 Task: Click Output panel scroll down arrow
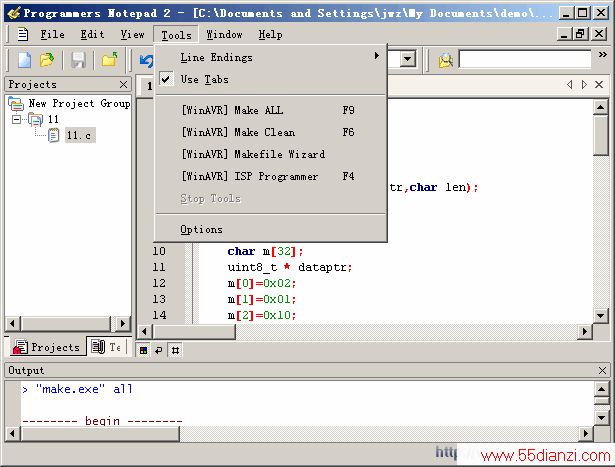point(602,418)
